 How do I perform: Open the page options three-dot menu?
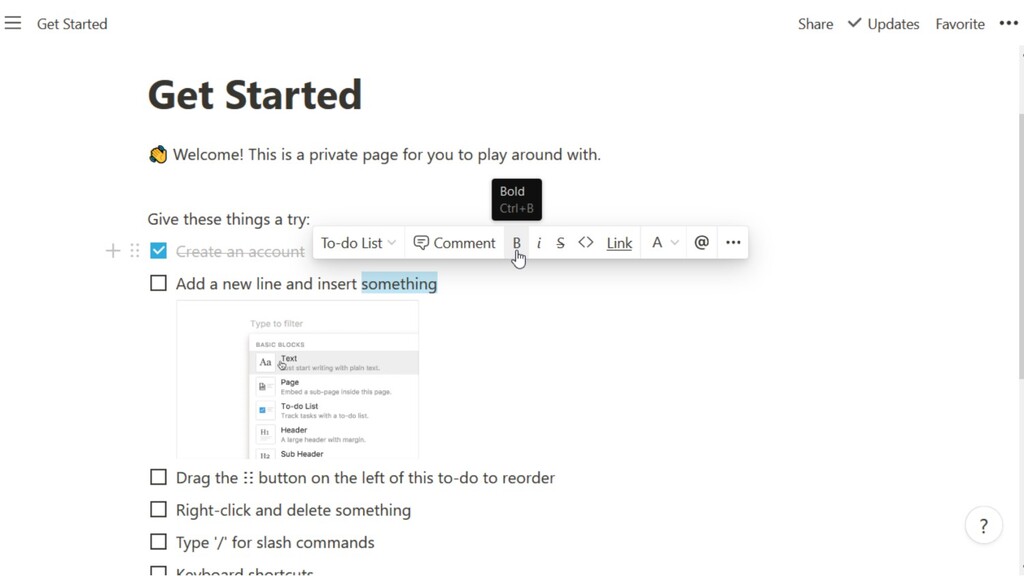point(1008,24)
